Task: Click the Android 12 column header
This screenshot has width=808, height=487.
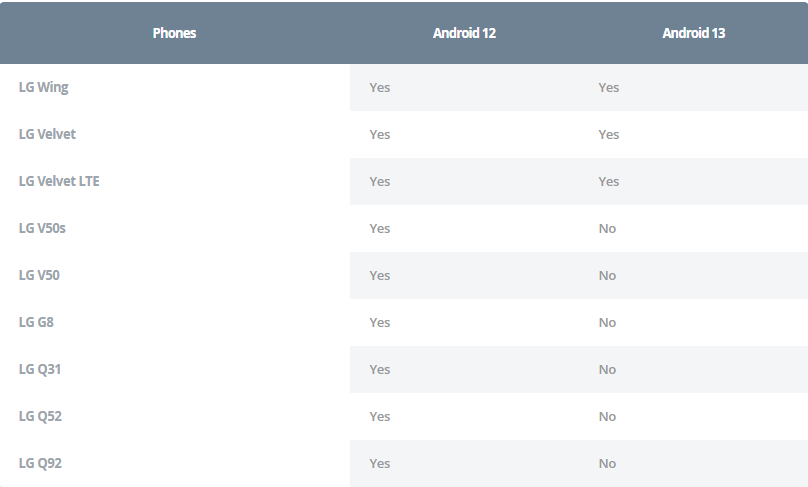Action: pos(464,33)
